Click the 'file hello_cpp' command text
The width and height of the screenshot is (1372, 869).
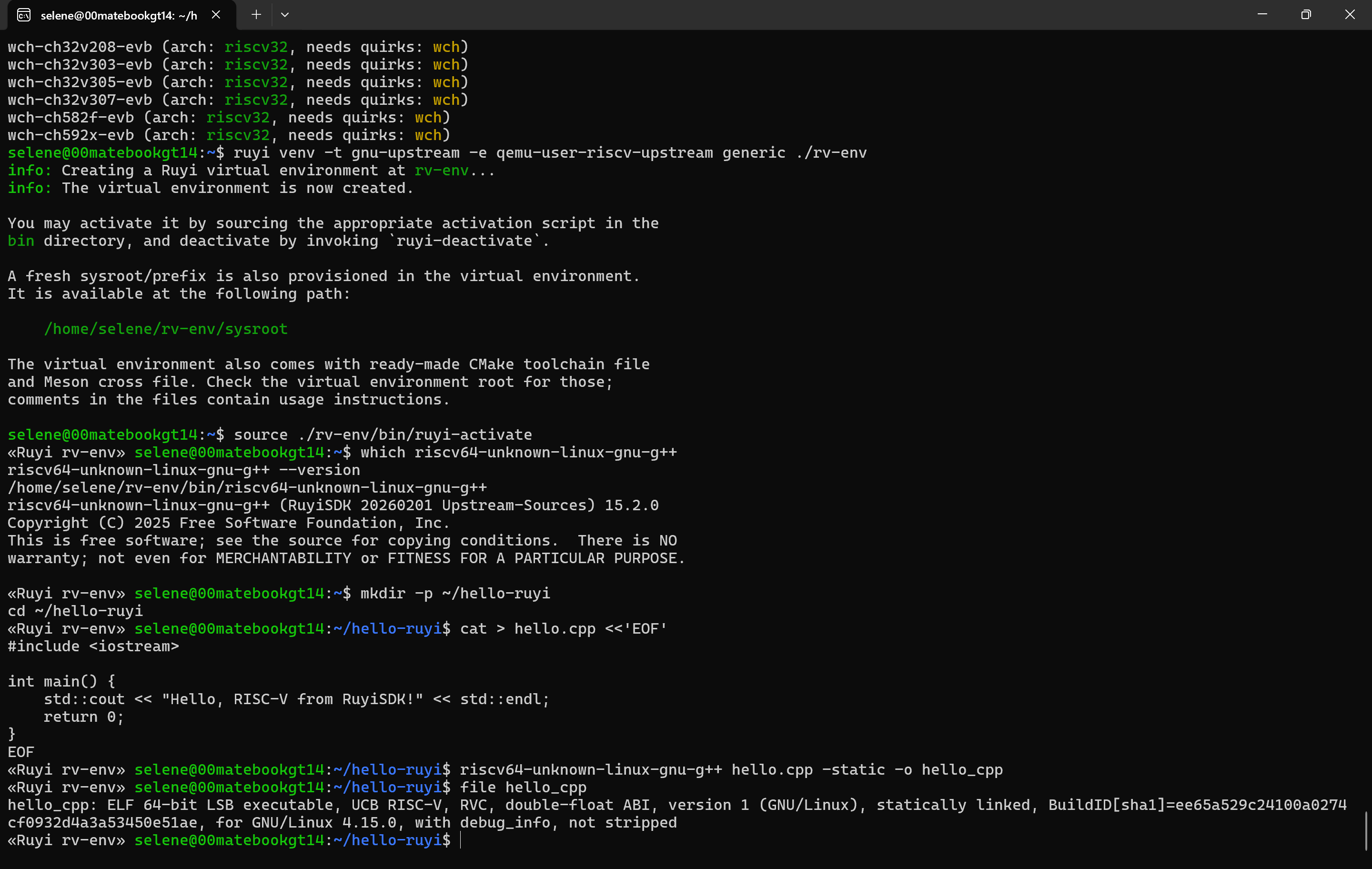click(x=523, y=787)
